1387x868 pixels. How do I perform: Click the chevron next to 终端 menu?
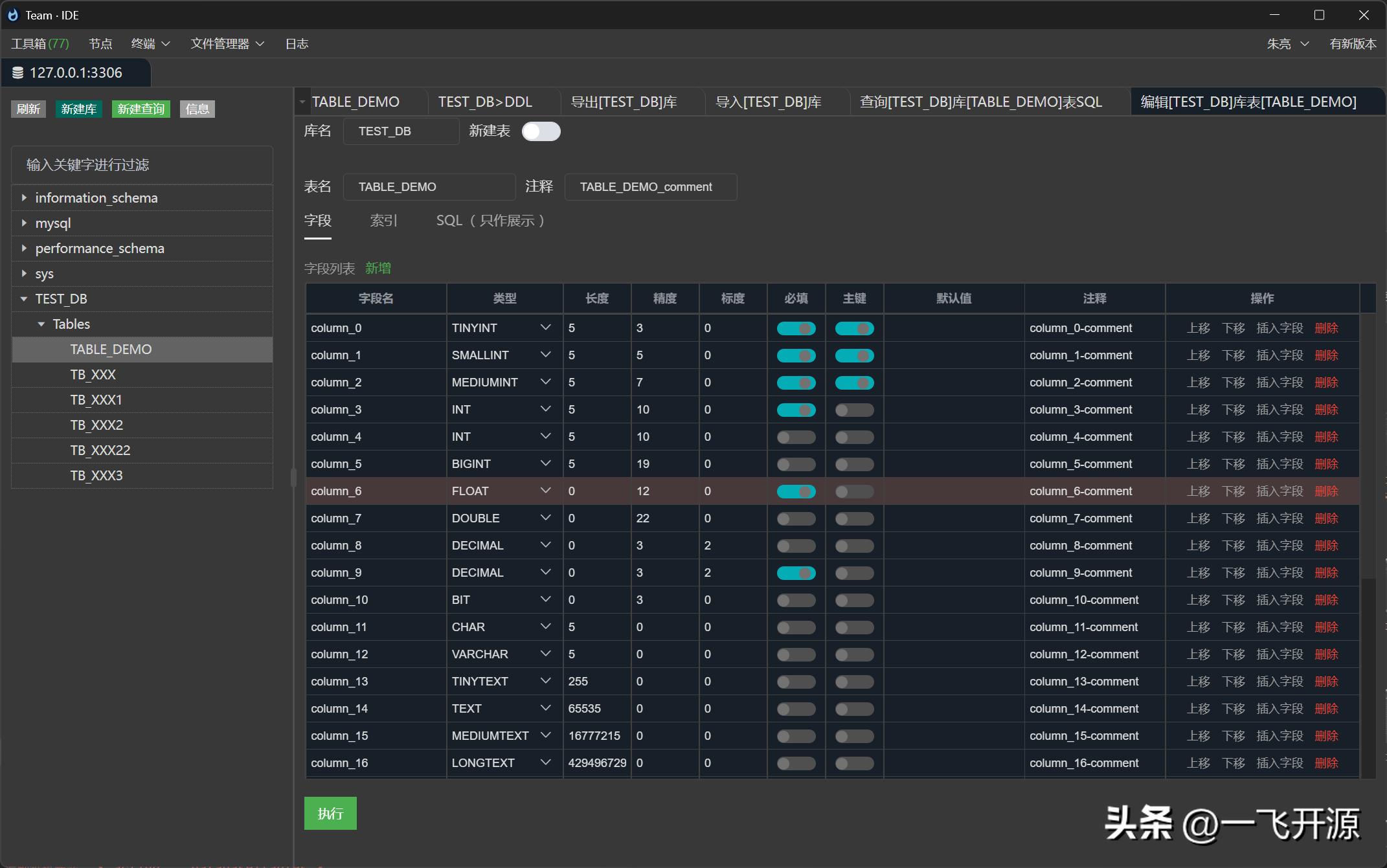pos(166,44)
